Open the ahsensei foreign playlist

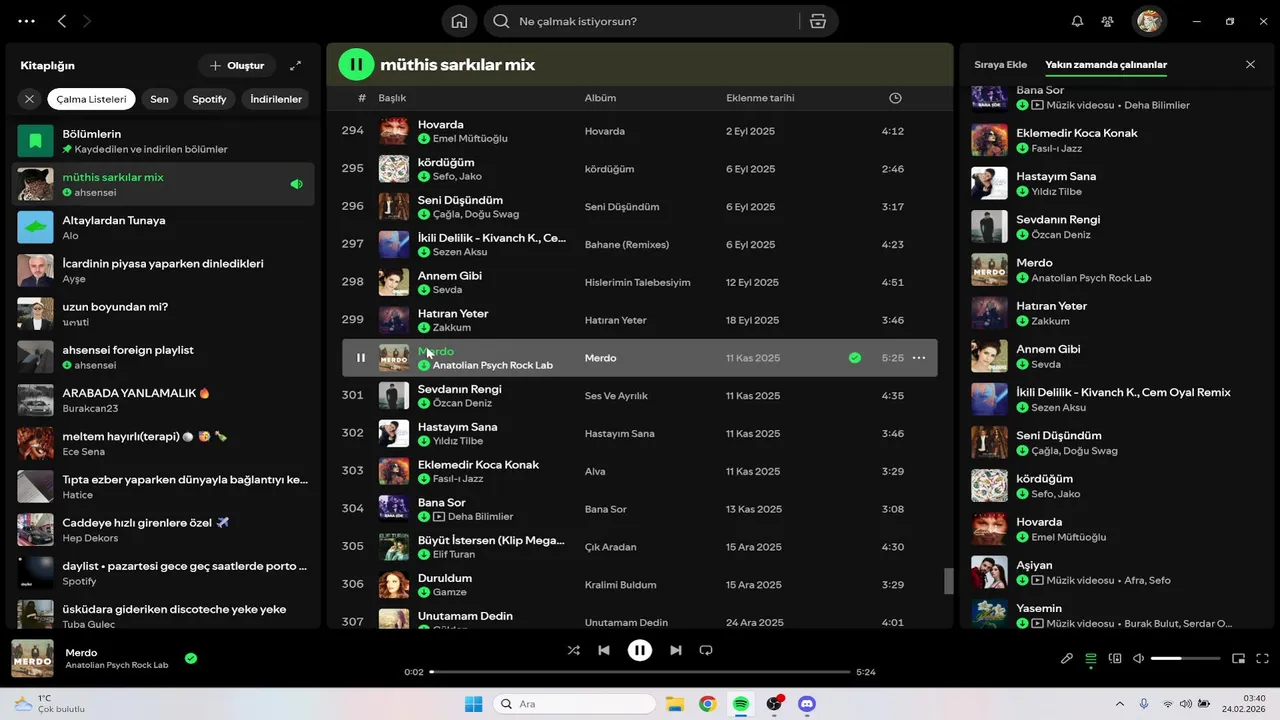coord(163,357)
